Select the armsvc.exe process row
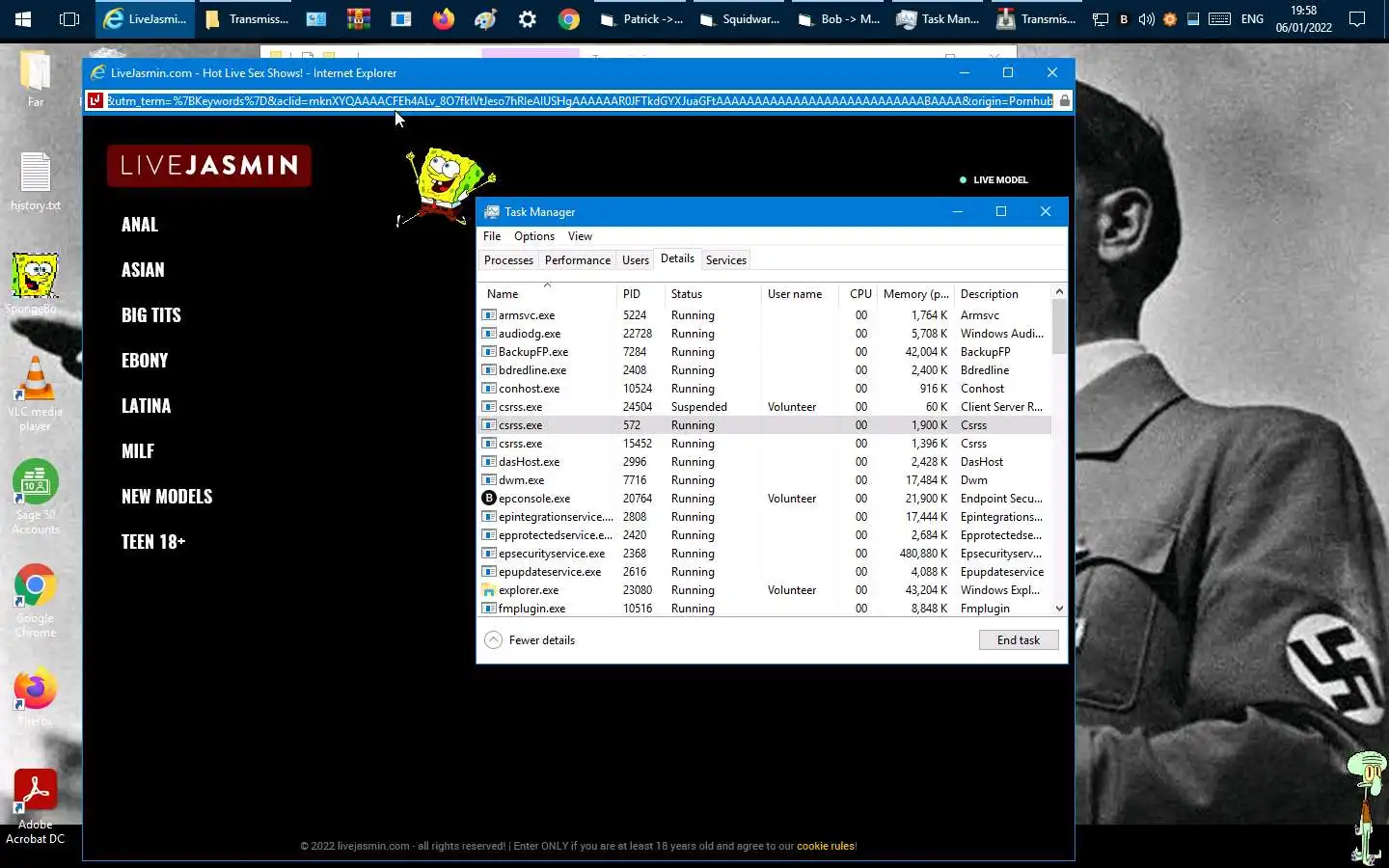 765,315
